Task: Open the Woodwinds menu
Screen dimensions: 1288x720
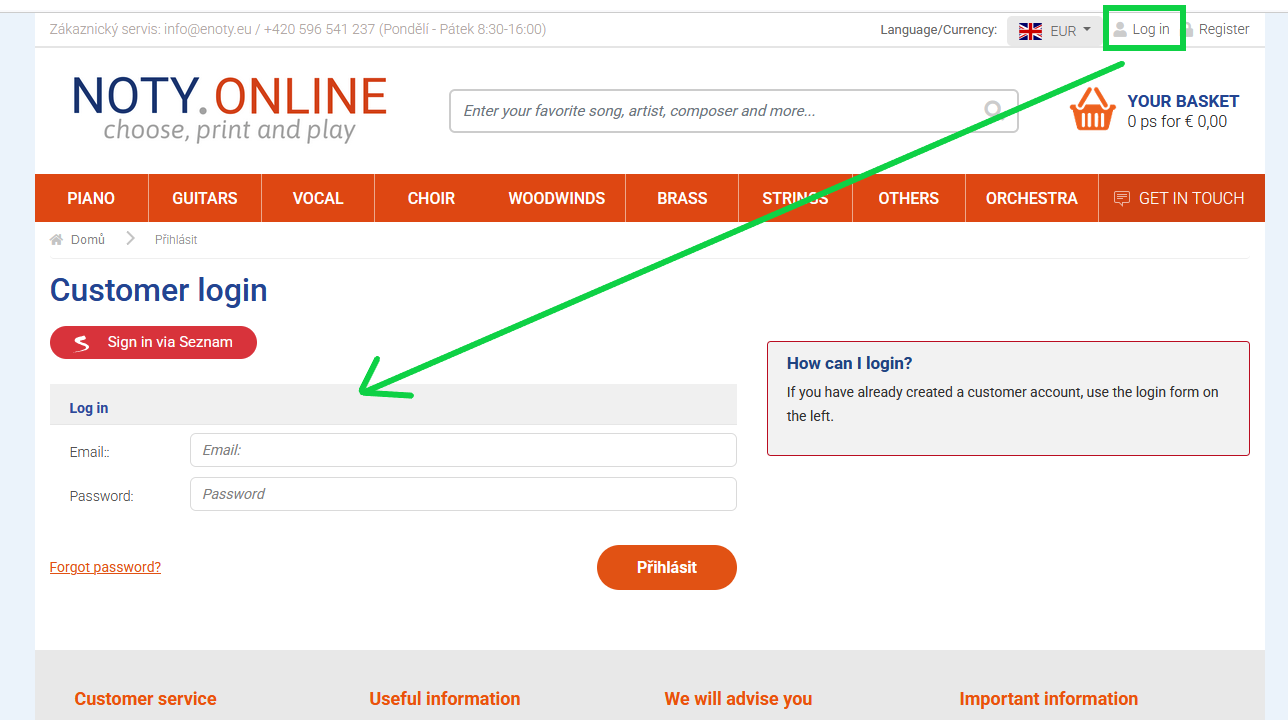Action: [556, 198]
